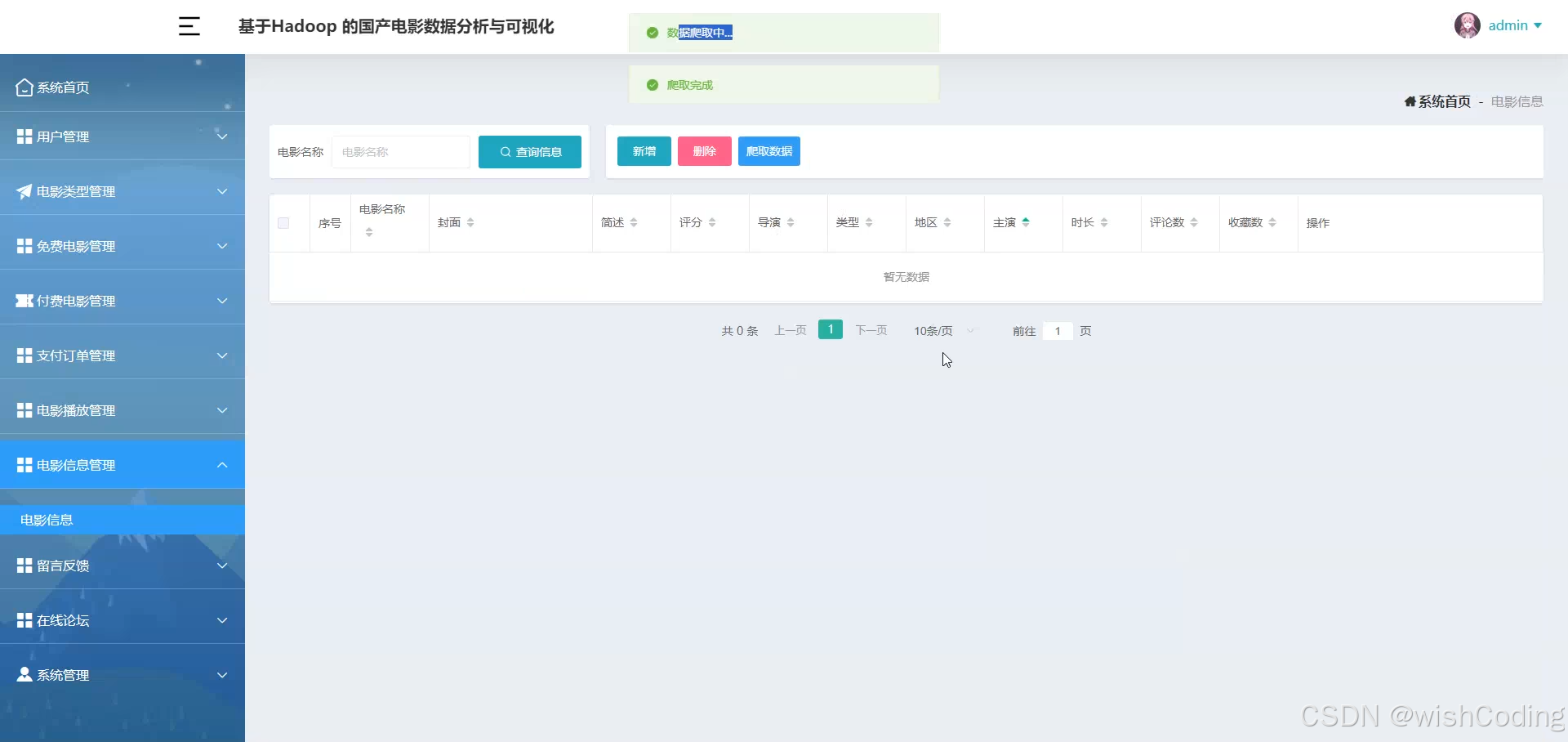Image resolution: width=1568 pixels, height=742 pixels.
Task: Click the 爬取数据 crawl data button
Action: 768,151
